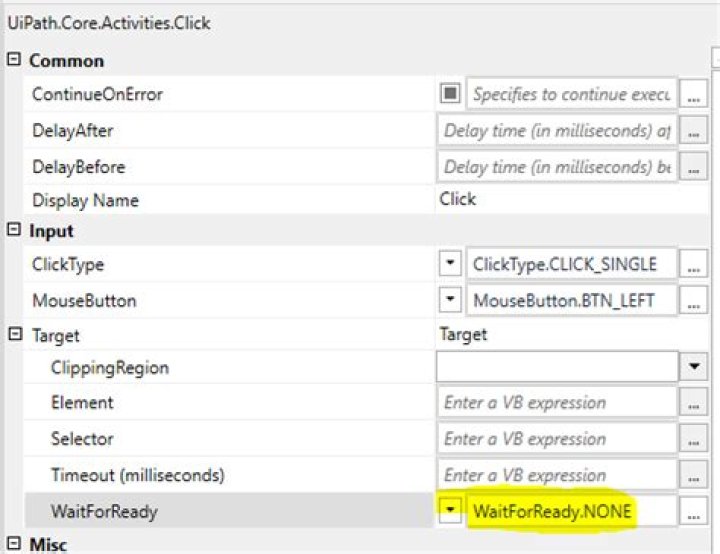
Task: Collapse the Input section
Action: pyautogui.click(x=14, y=229)
